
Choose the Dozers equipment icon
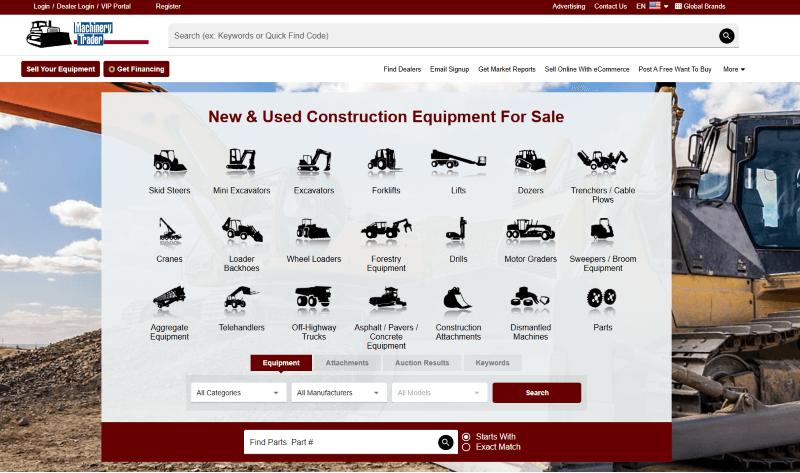(530, 160)
